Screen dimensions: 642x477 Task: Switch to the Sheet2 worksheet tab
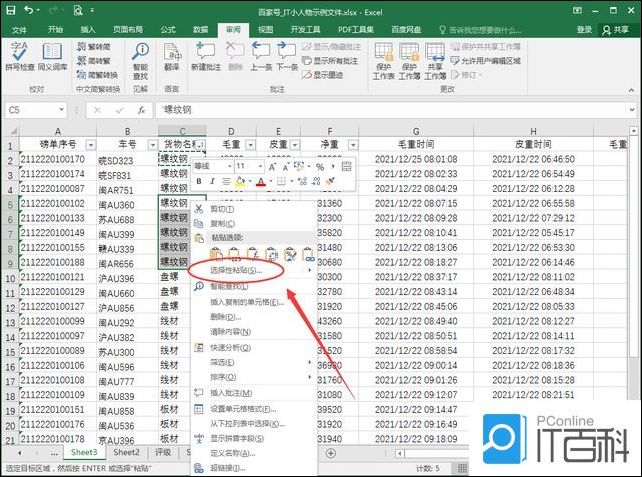pos(126,452)
